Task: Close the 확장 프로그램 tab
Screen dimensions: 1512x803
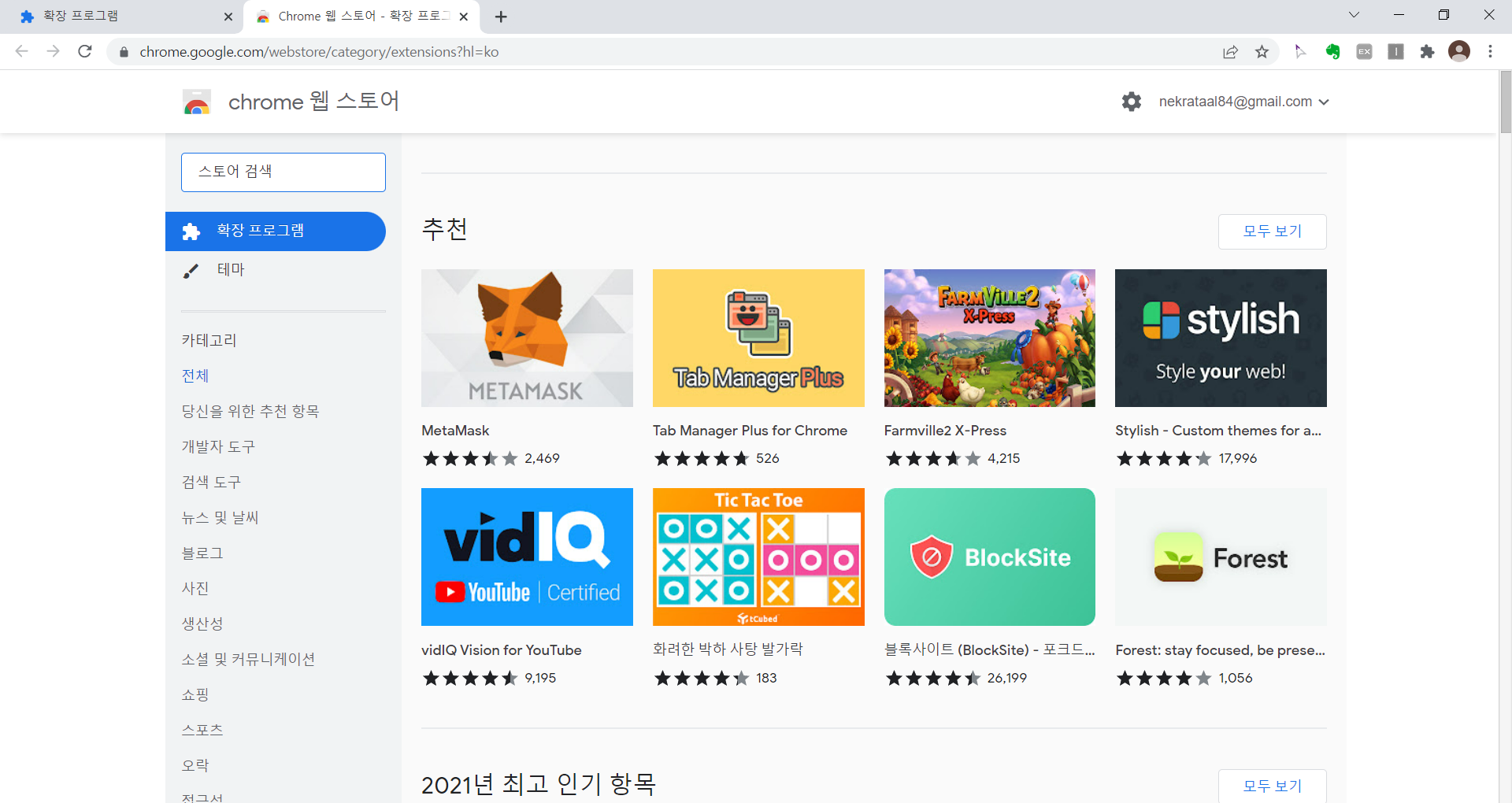Action: coord(228,17)
